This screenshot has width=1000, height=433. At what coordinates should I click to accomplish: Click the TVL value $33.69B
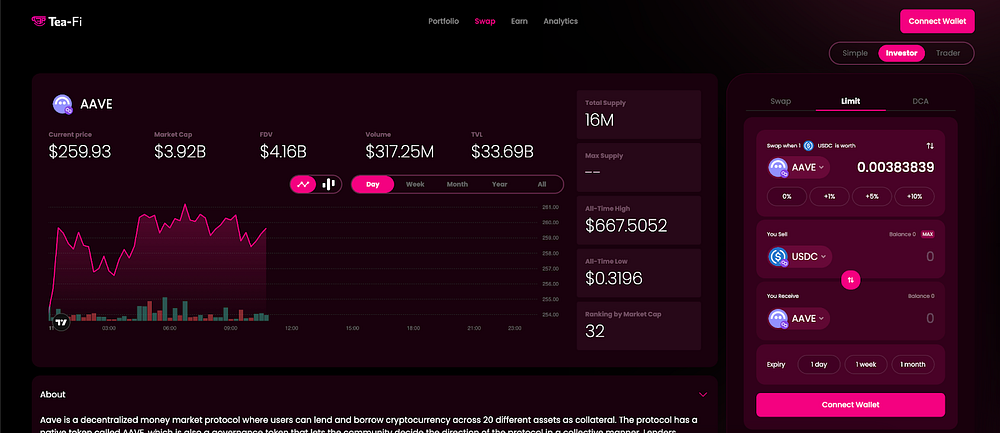tap(503, 152)
